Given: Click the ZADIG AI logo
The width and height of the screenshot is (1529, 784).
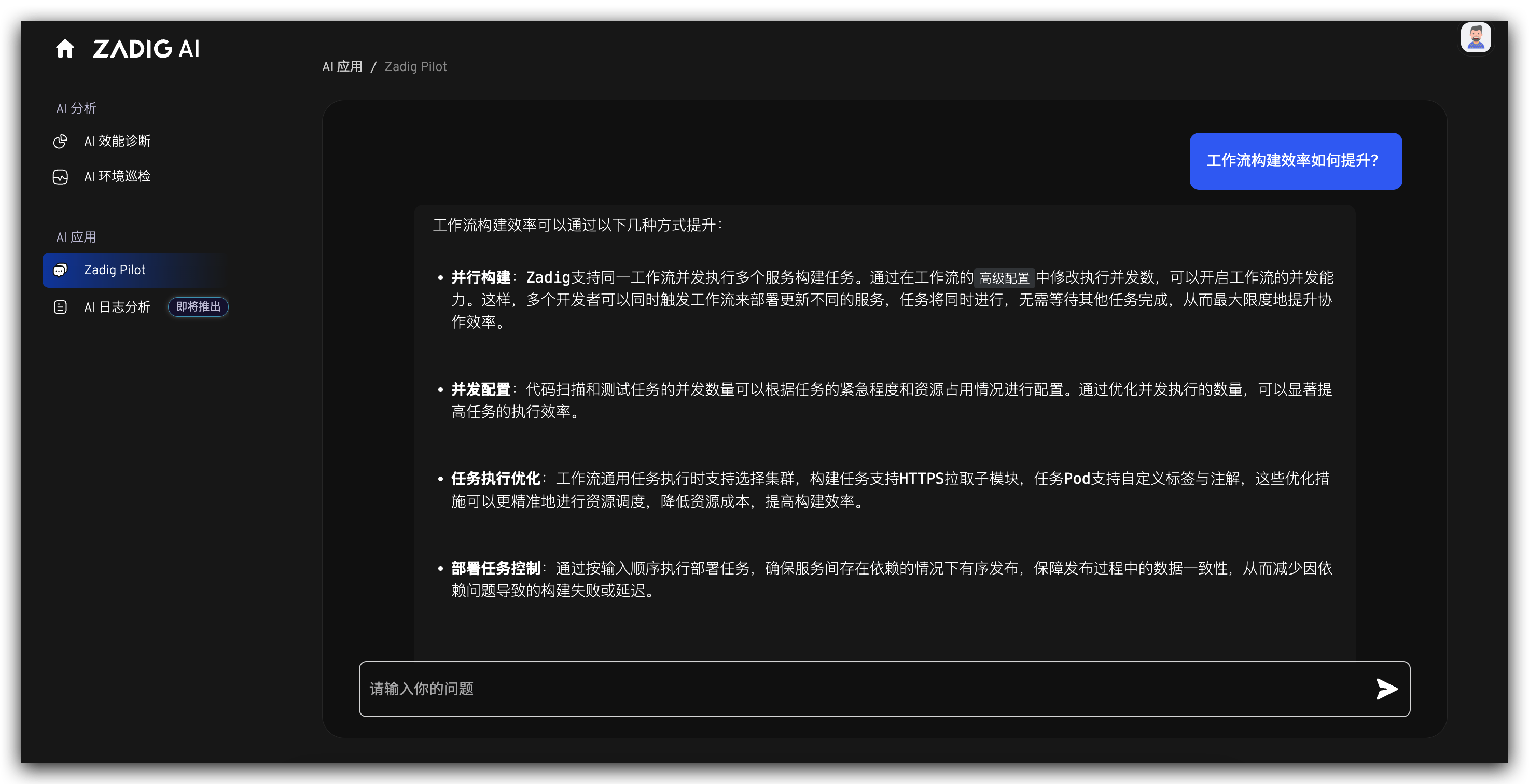Looking at the screenshot, I should (x=146, y=49).
